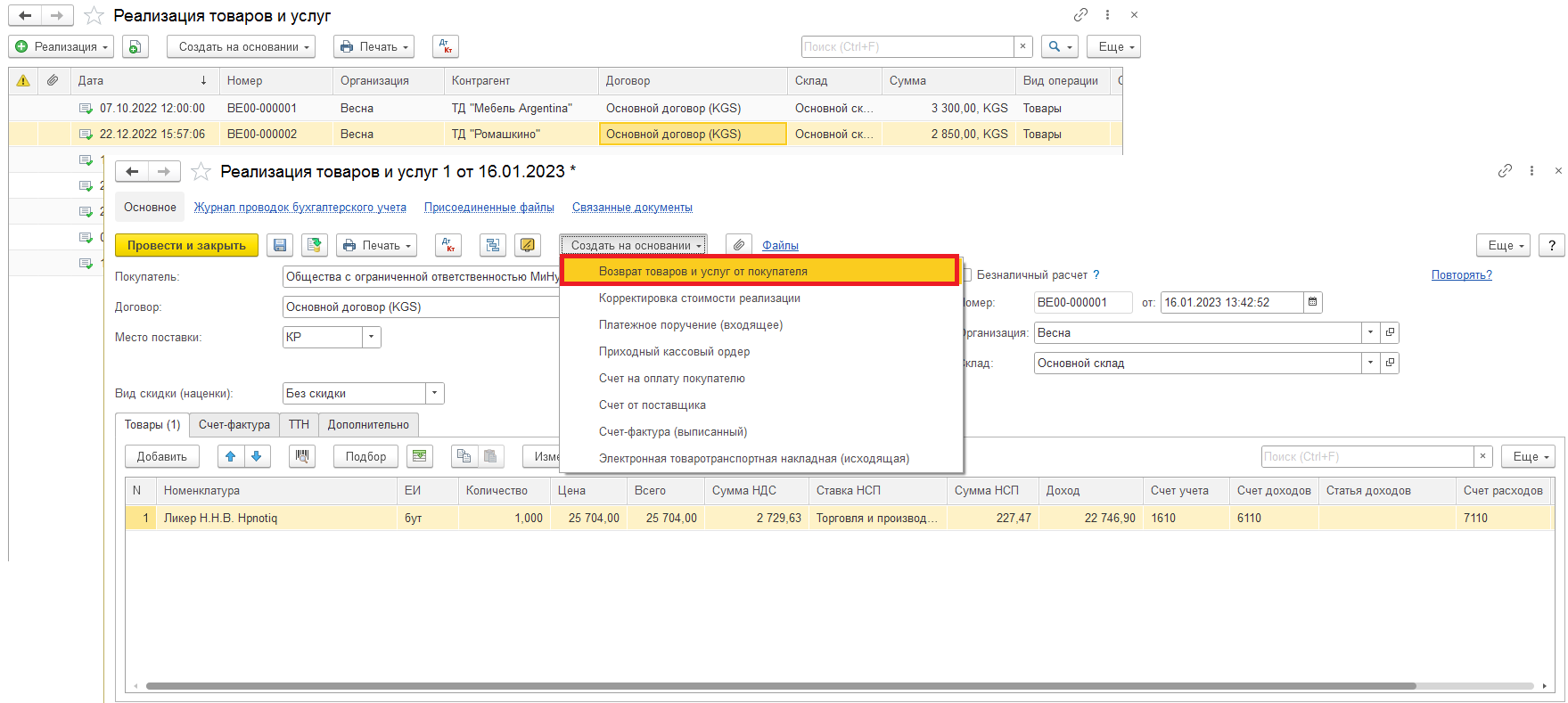Screen dimensions: 1568x703
Task: Click the list window search field
Action: [907, 46]
